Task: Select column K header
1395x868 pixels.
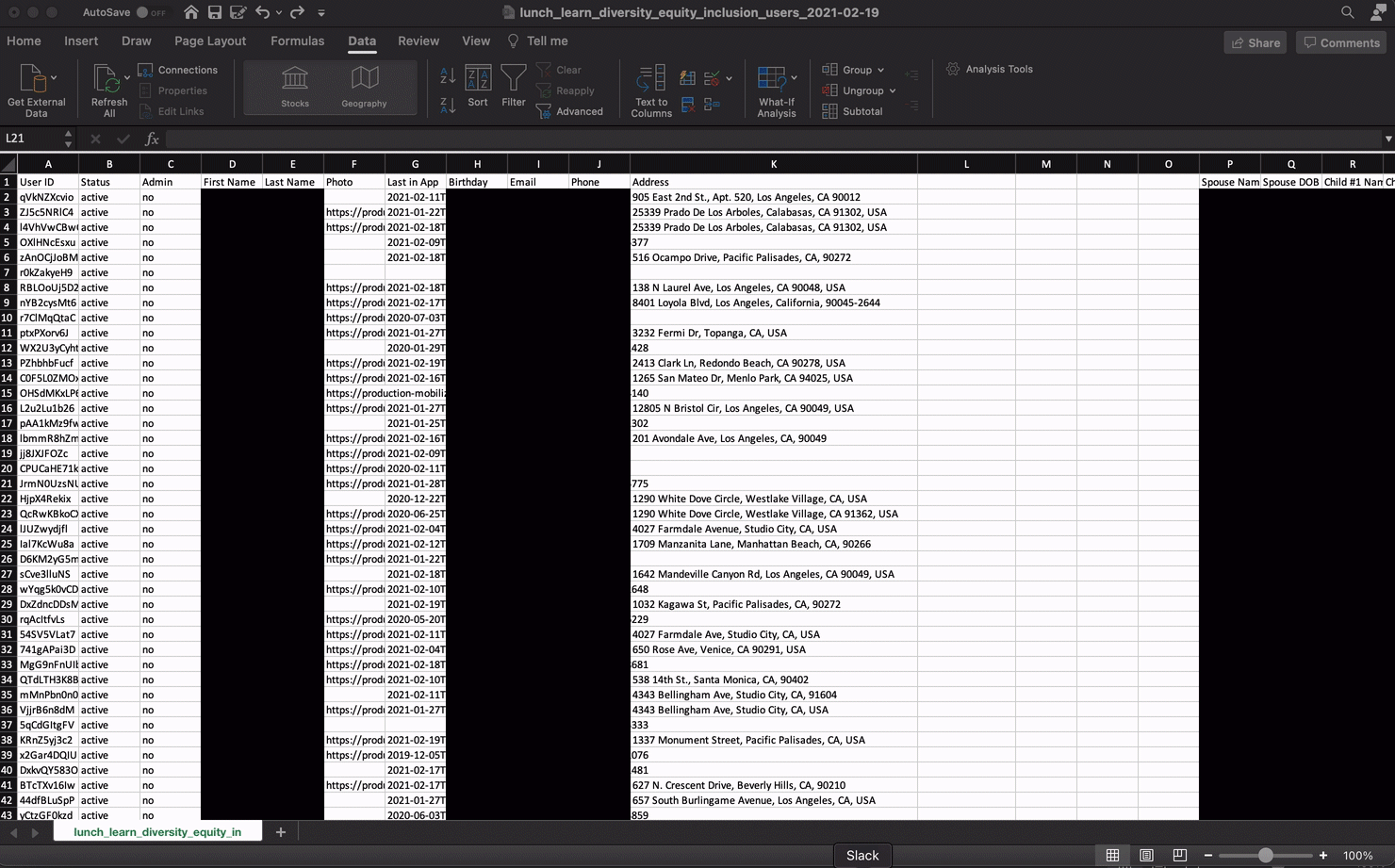Action: coord(774,164)
